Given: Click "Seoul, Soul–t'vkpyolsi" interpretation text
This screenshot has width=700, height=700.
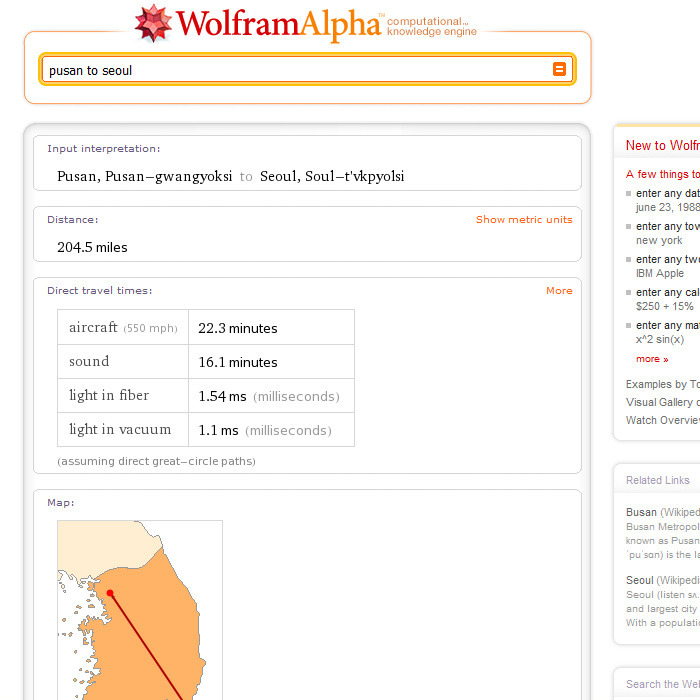Looking at the screenshot, I should (332, 176).
